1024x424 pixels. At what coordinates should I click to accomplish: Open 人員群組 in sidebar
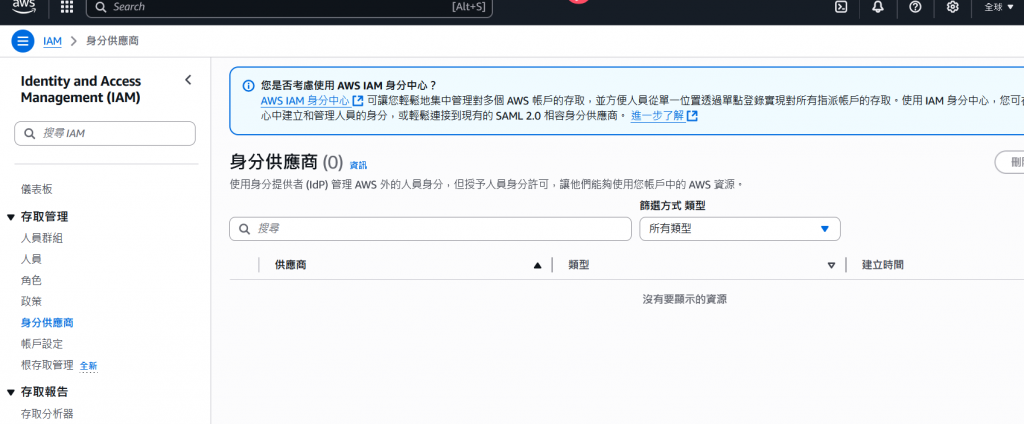click(42, 238)
